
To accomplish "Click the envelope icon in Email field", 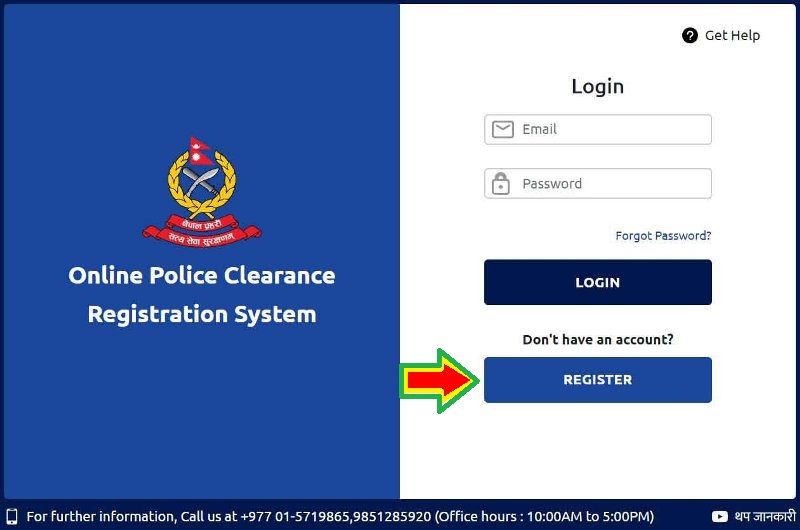I will tap(503, 130).
